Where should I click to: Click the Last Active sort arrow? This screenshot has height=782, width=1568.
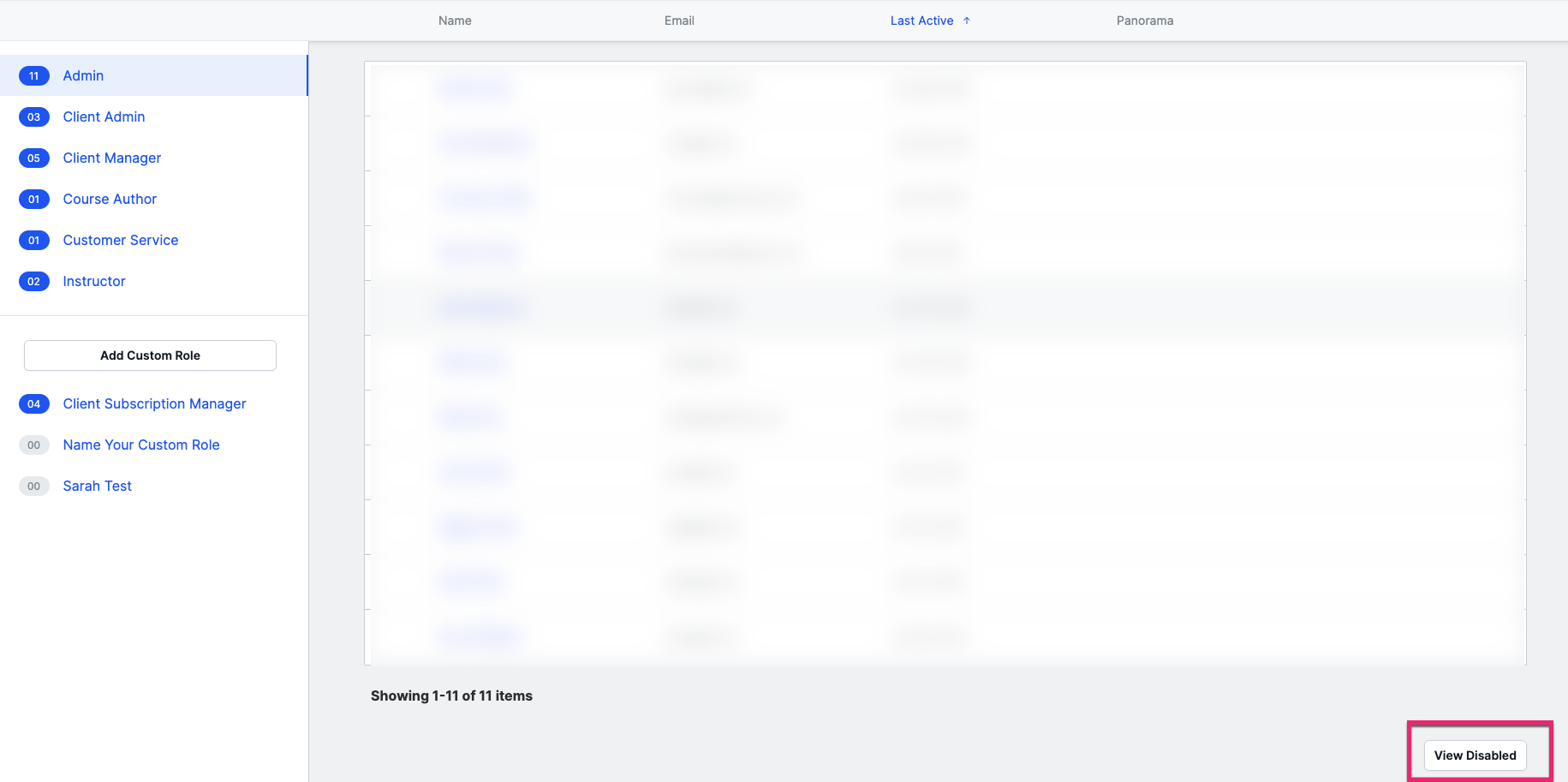pyautogui.click(x=967, y=21)
